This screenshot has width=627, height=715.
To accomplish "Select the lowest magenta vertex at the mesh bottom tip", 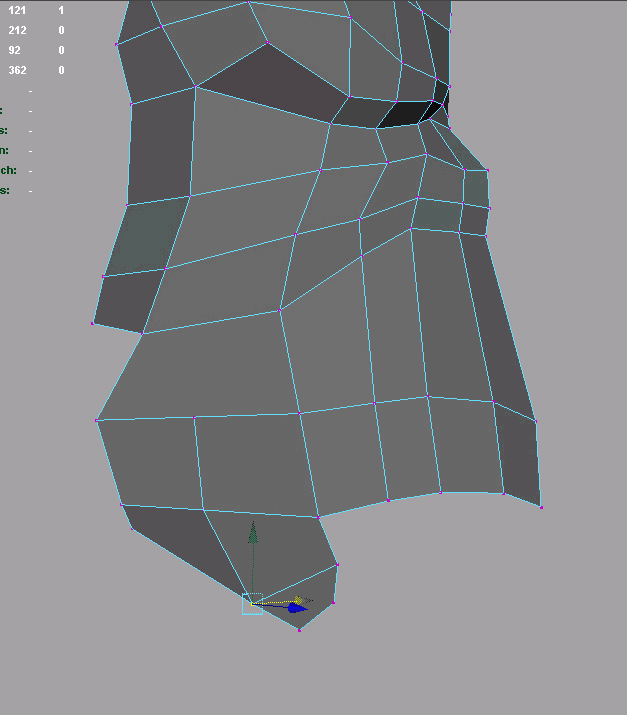I will [x=299, y=630].
